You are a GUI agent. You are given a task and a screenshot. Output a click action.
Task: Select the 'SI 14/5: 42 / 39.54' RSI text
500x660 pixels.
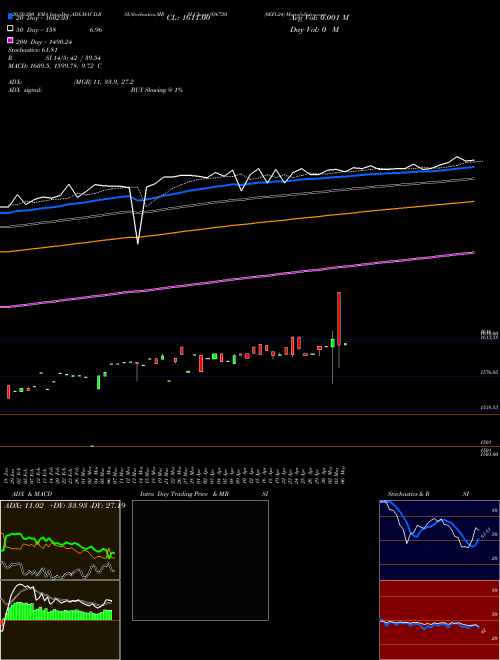coord(73,58)
